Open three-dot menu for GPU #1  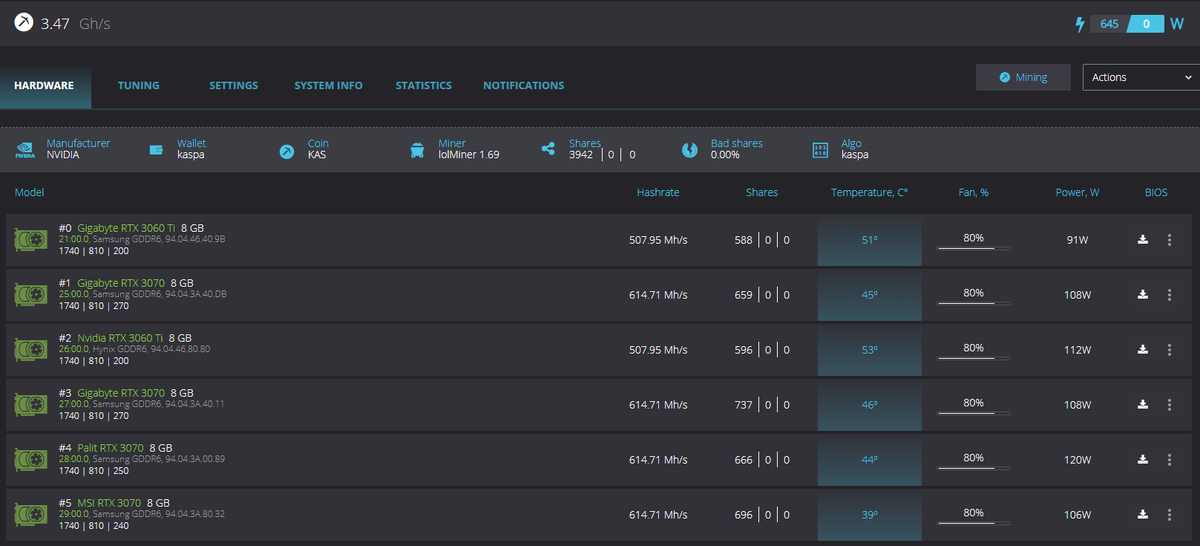coord(1169,295)
